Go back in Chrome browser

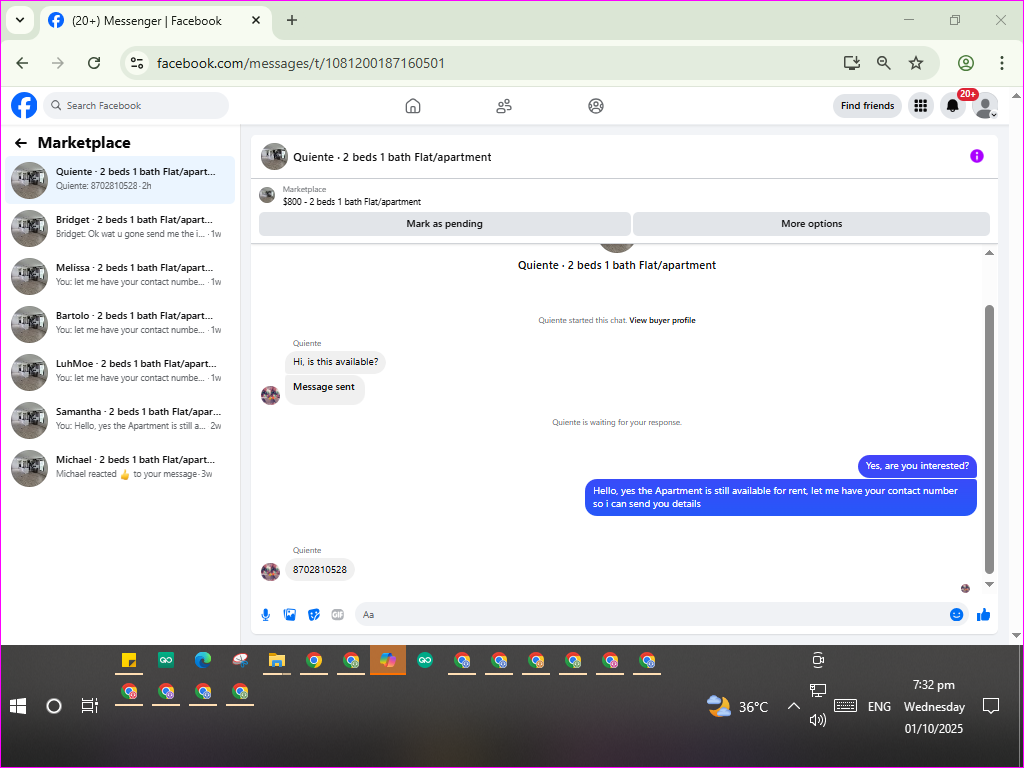coord(22,63)
